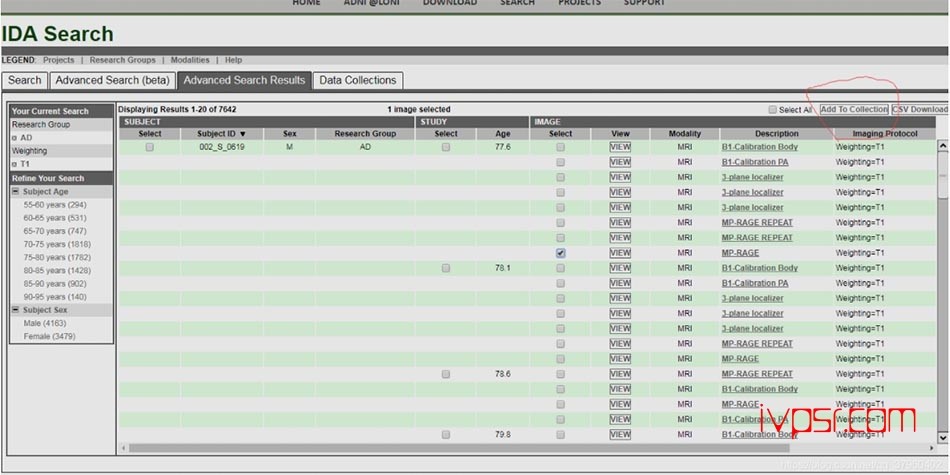Remove the T1 weighting filter
950x475 pixels.
[x=14, y=164]
